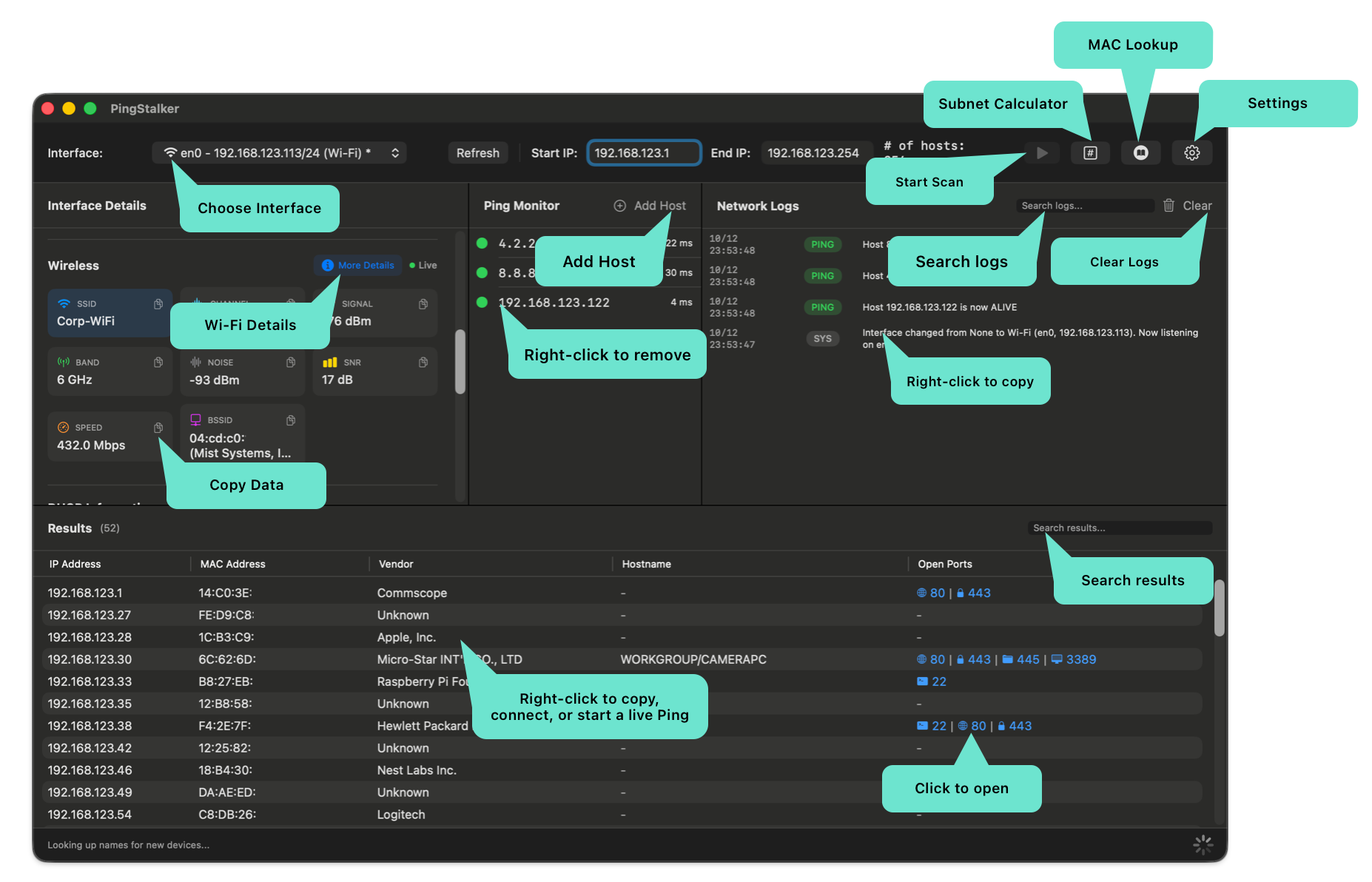Click the Refresh button

[x=477, y=153]
